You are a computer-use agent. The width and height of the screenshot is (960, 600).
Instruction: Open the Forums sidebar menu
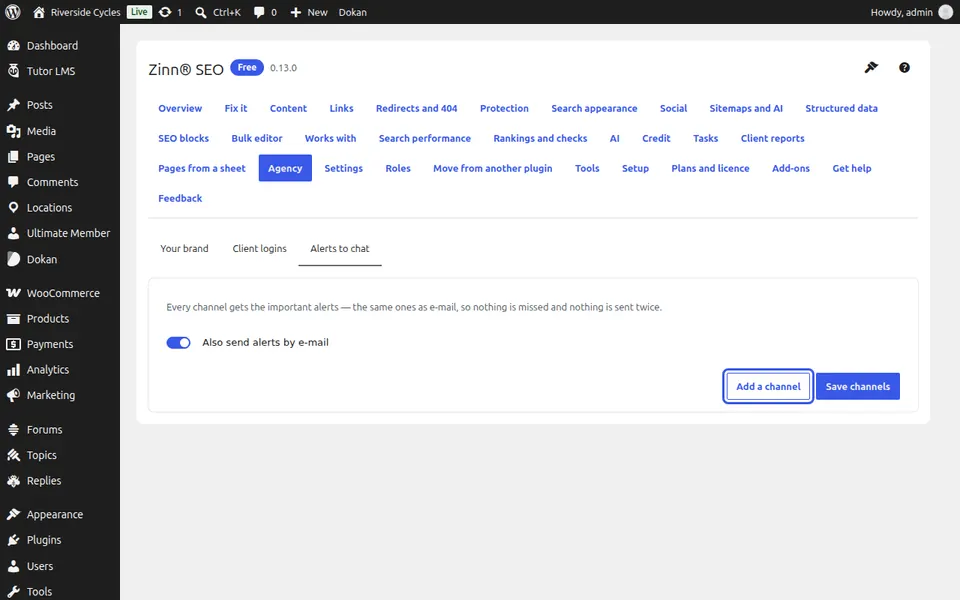tap(60, 430)
